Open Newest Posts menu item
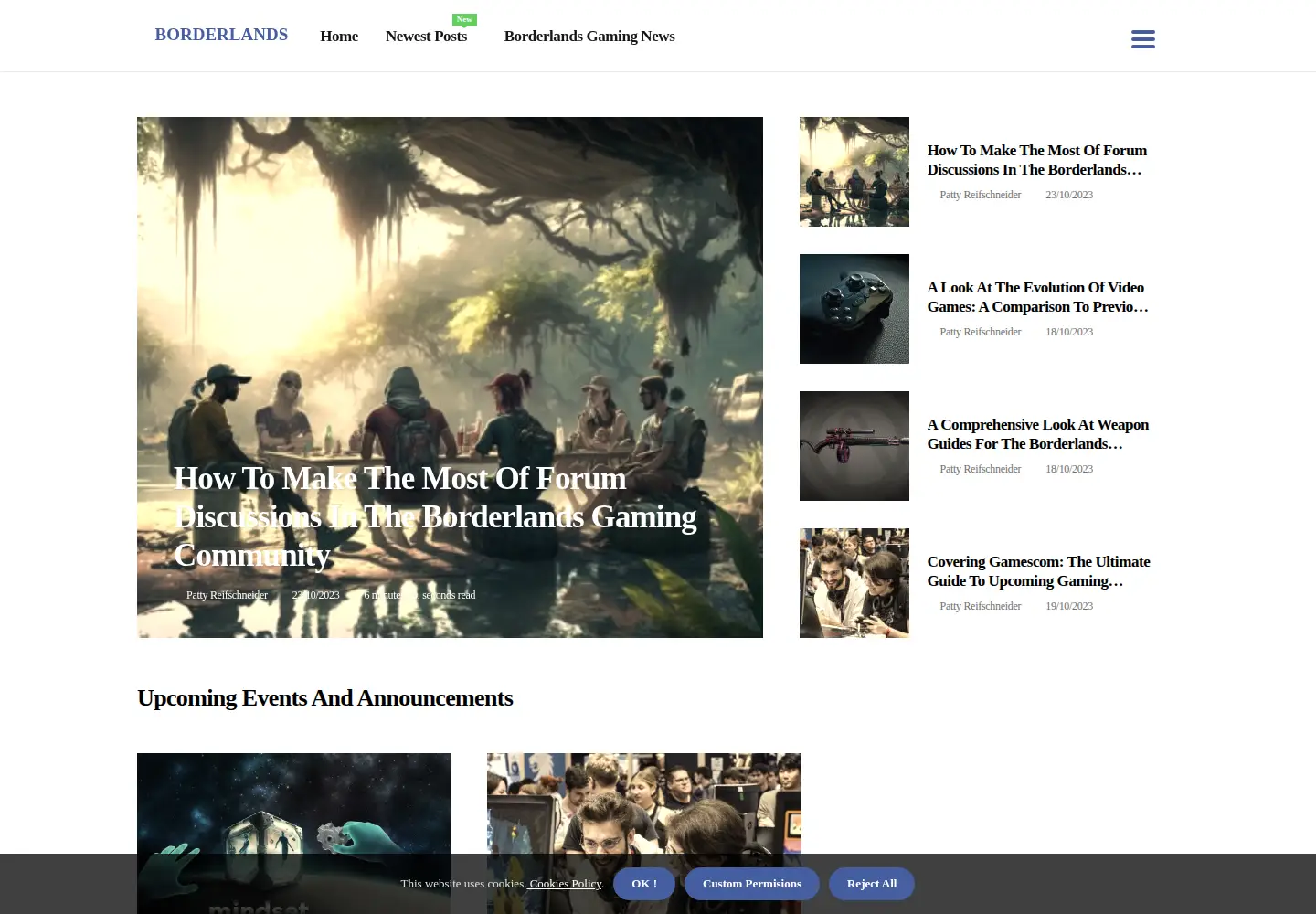Image resolution: width=1316 pixels, height=914 pixels. coord(426,37)
